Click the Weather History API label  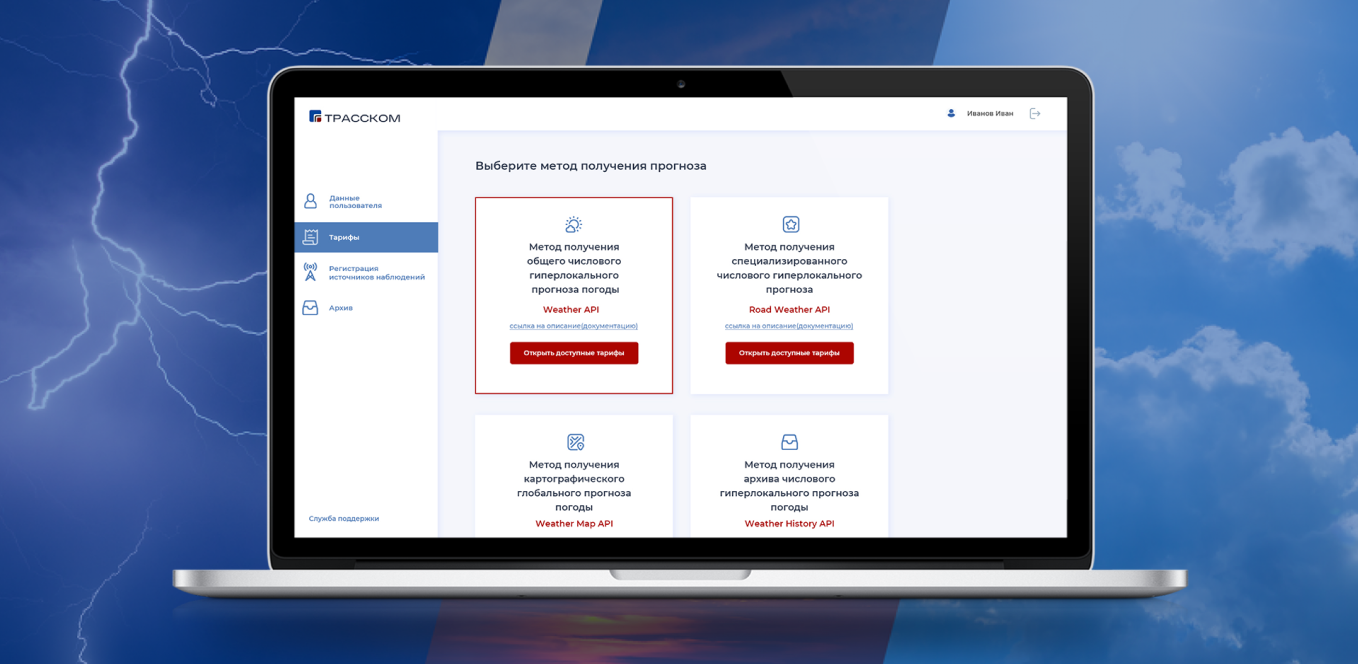tap(789, 524)
